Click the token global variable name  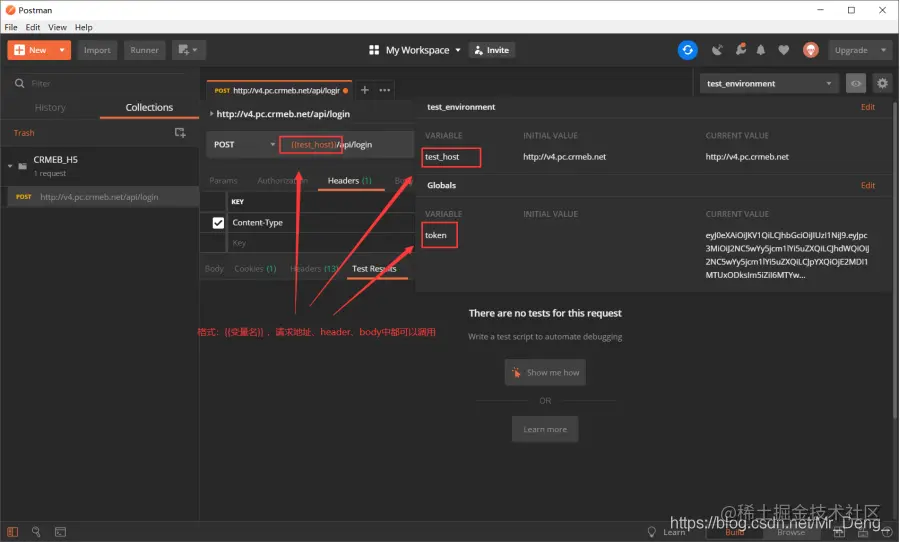[436, 235]
